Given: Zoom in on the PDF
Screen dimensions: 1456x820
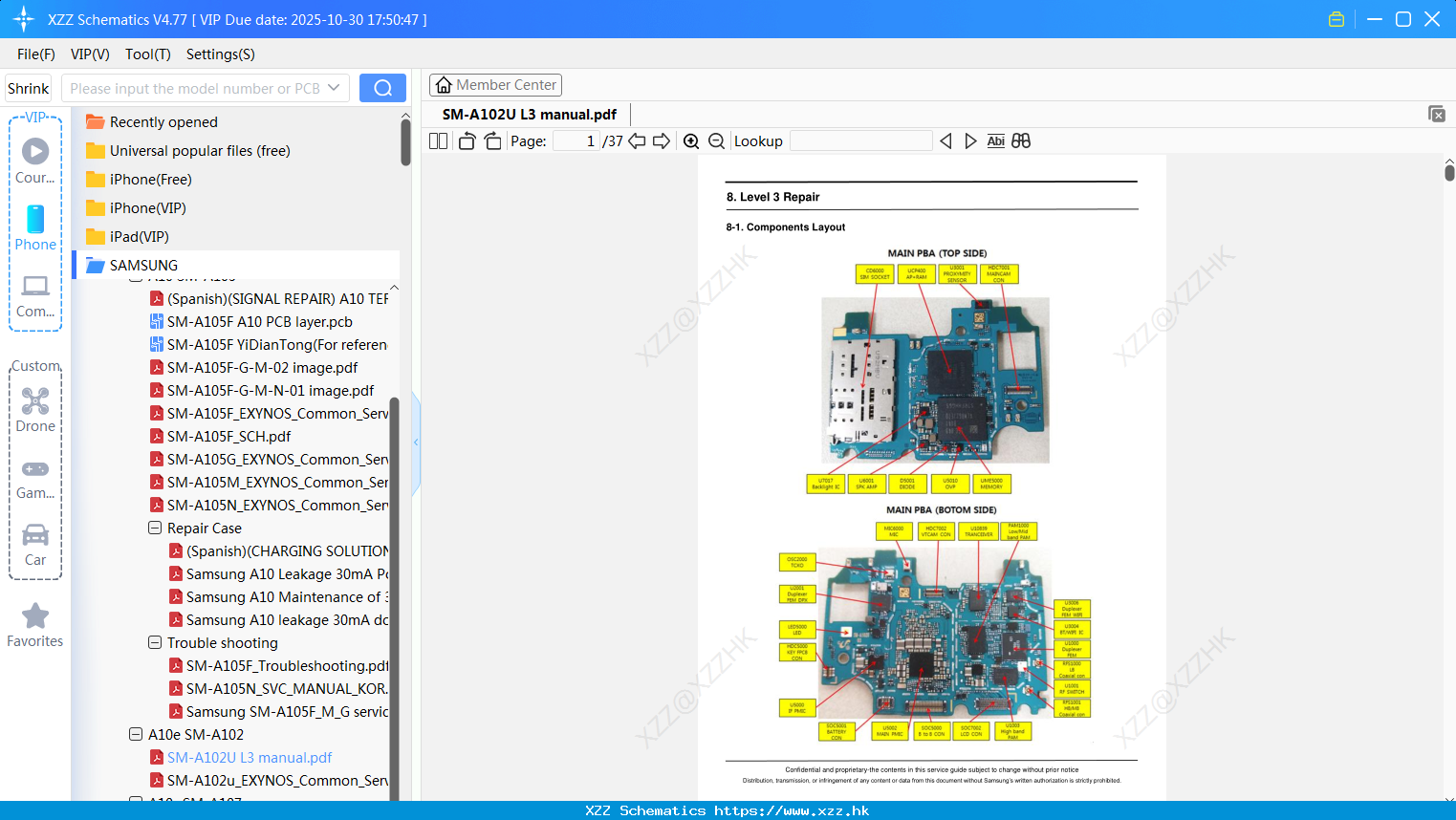Looking at the screenshot, I should [x=691, y=141].
